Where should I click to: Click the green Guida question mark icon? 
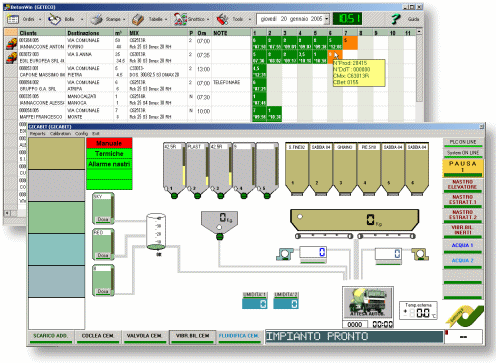tap(395, 19)
